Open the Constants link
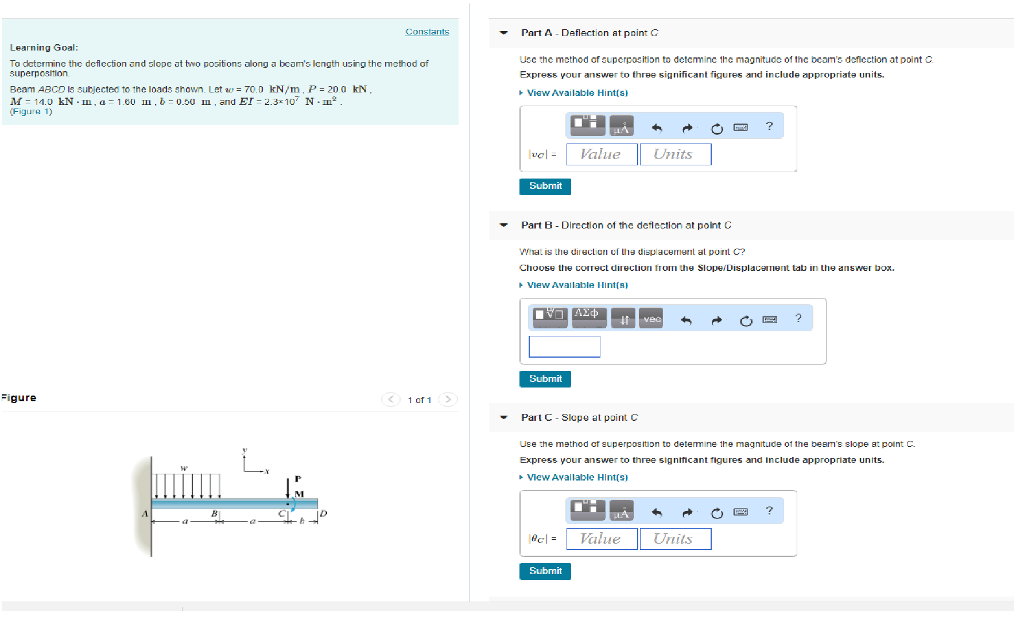This screenshot has width=1024, height=620. tap(425, 31)
